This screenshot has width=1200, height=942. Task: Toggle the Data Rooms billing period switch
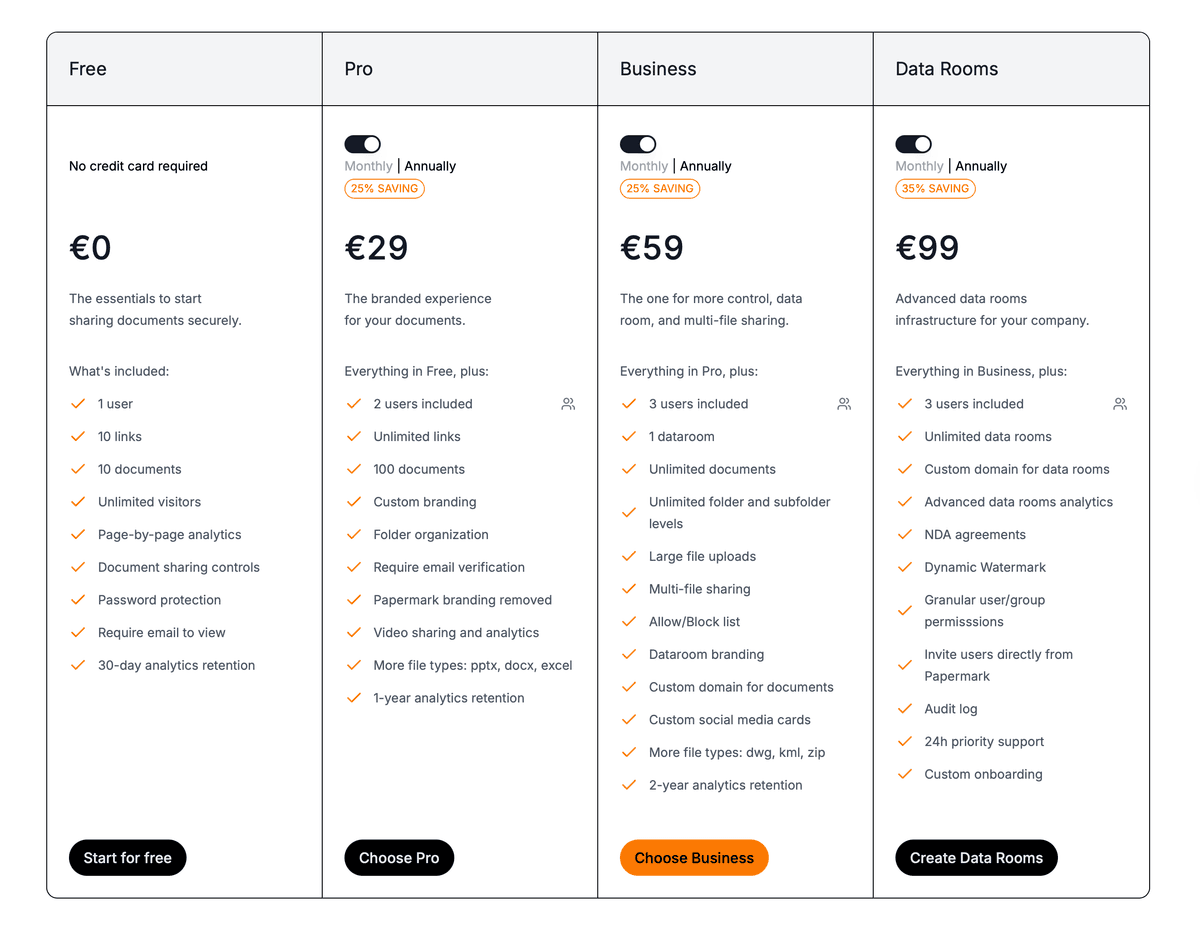[x=913, y=143]
